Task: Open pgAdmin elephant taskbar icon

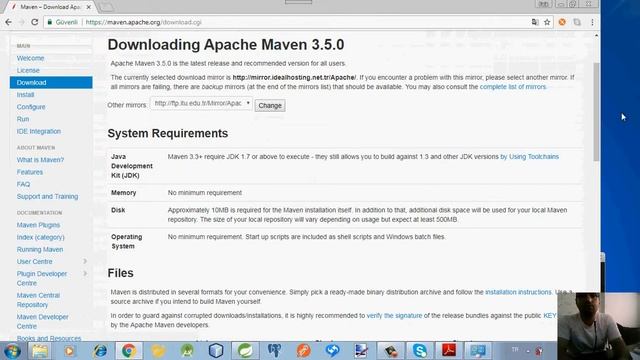Action: (274, 351)
